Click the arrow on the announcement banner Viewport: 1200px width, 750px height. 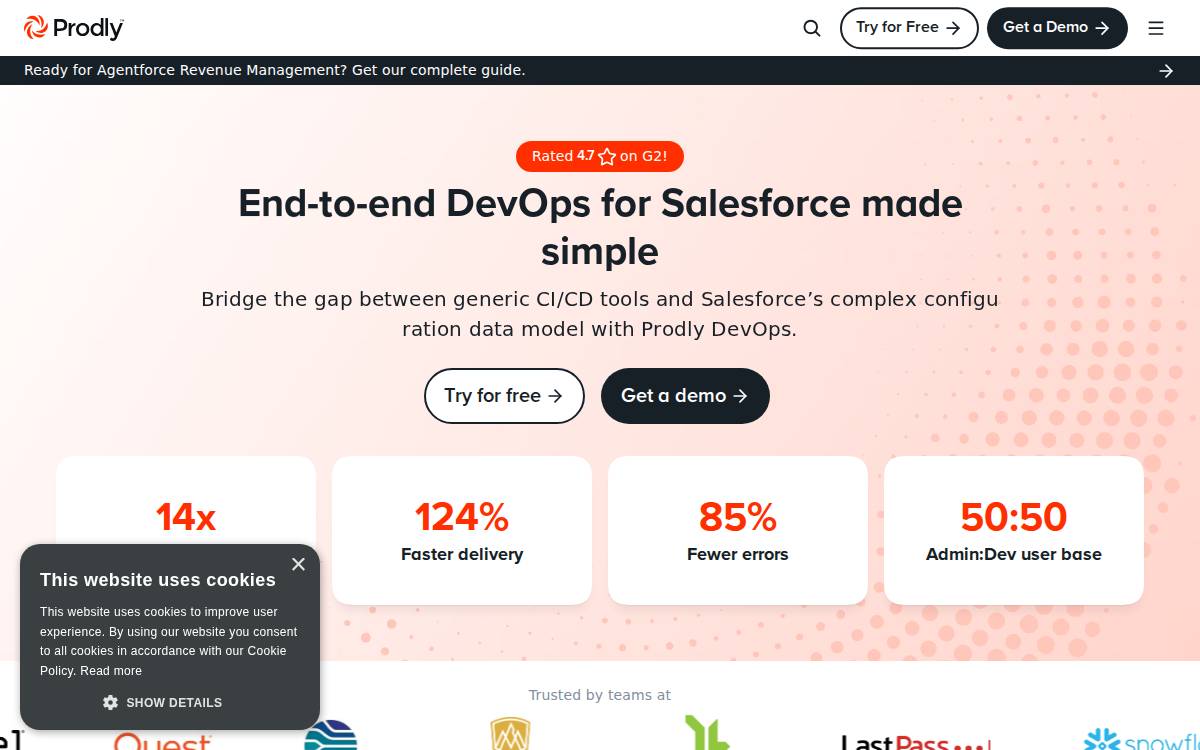coord(1166,70)
